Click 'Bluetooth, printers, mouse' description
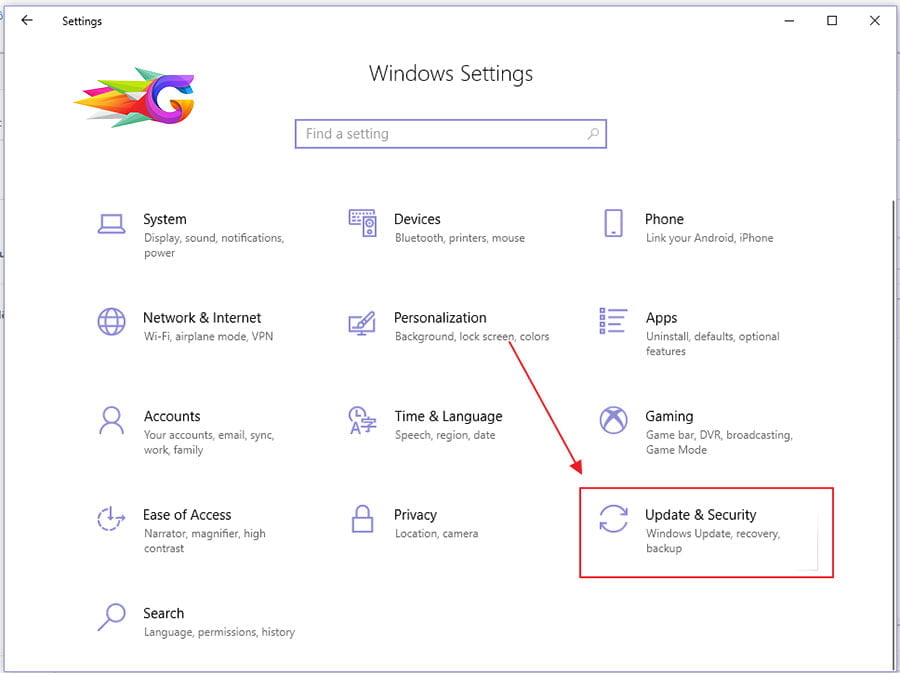 coord(460,238)
